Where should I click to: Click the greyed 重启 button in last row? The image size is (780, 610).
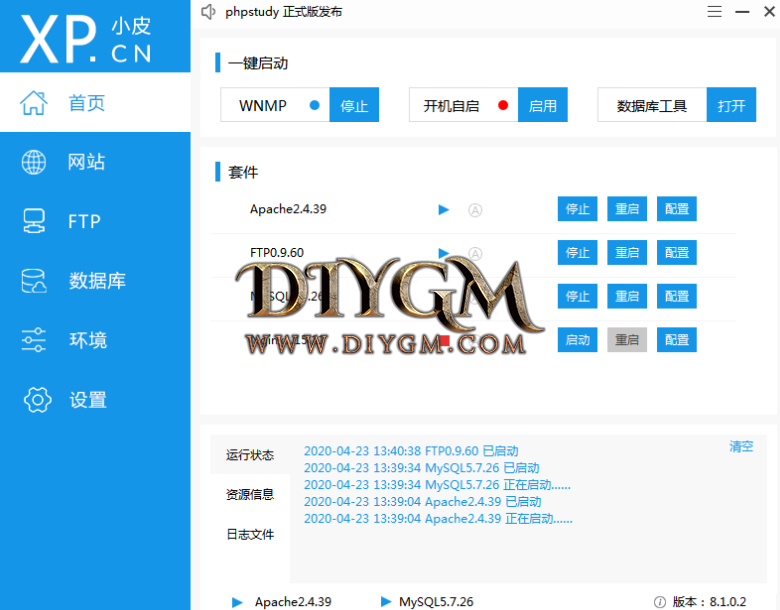click(x=627, y=340)
